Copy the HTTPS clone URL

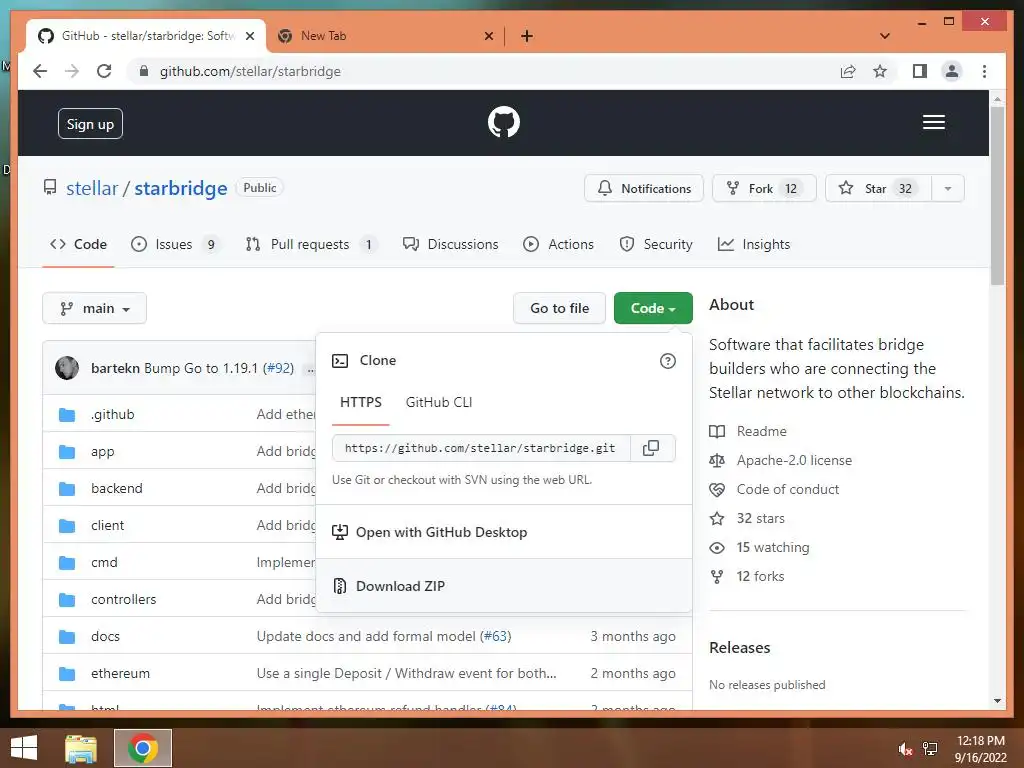[x=651, y=448]
